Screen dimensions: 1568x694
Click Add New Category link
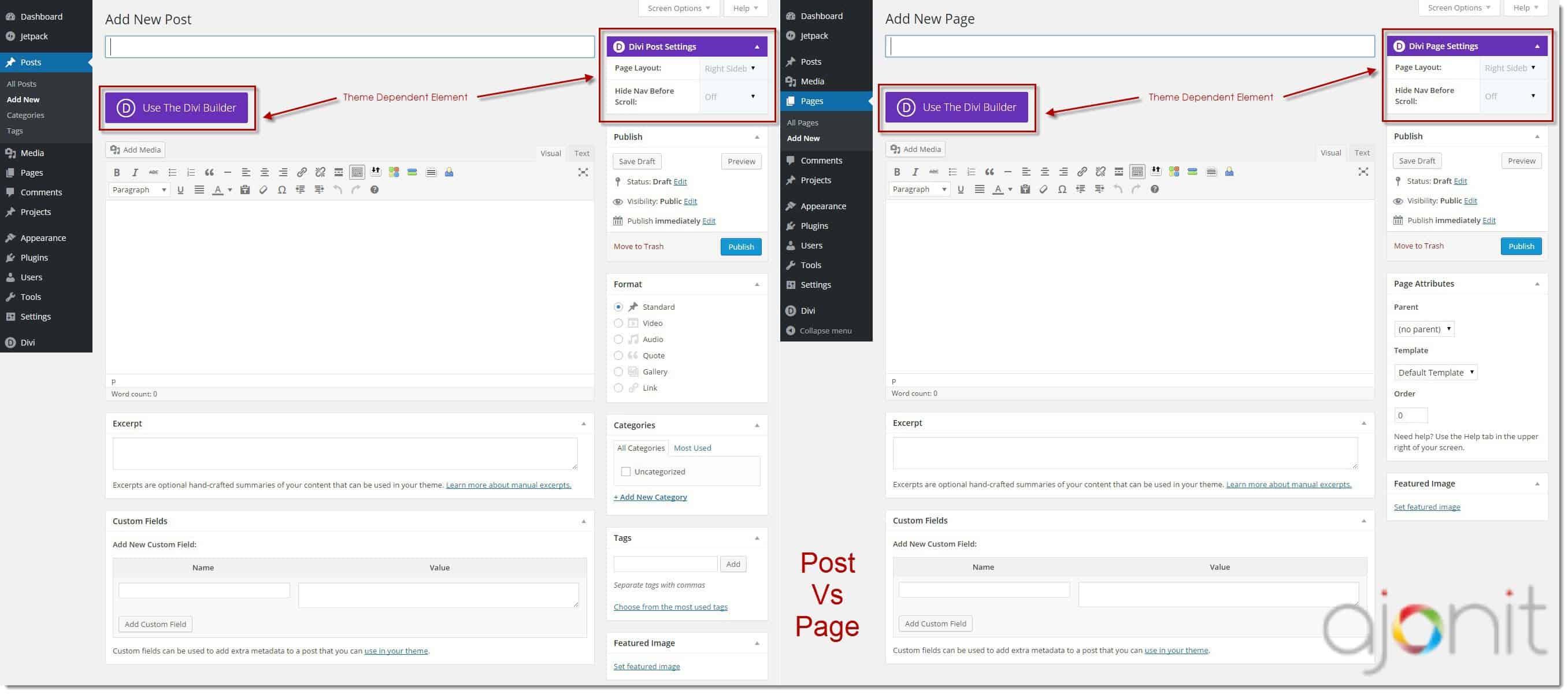[x=650, y=497]
